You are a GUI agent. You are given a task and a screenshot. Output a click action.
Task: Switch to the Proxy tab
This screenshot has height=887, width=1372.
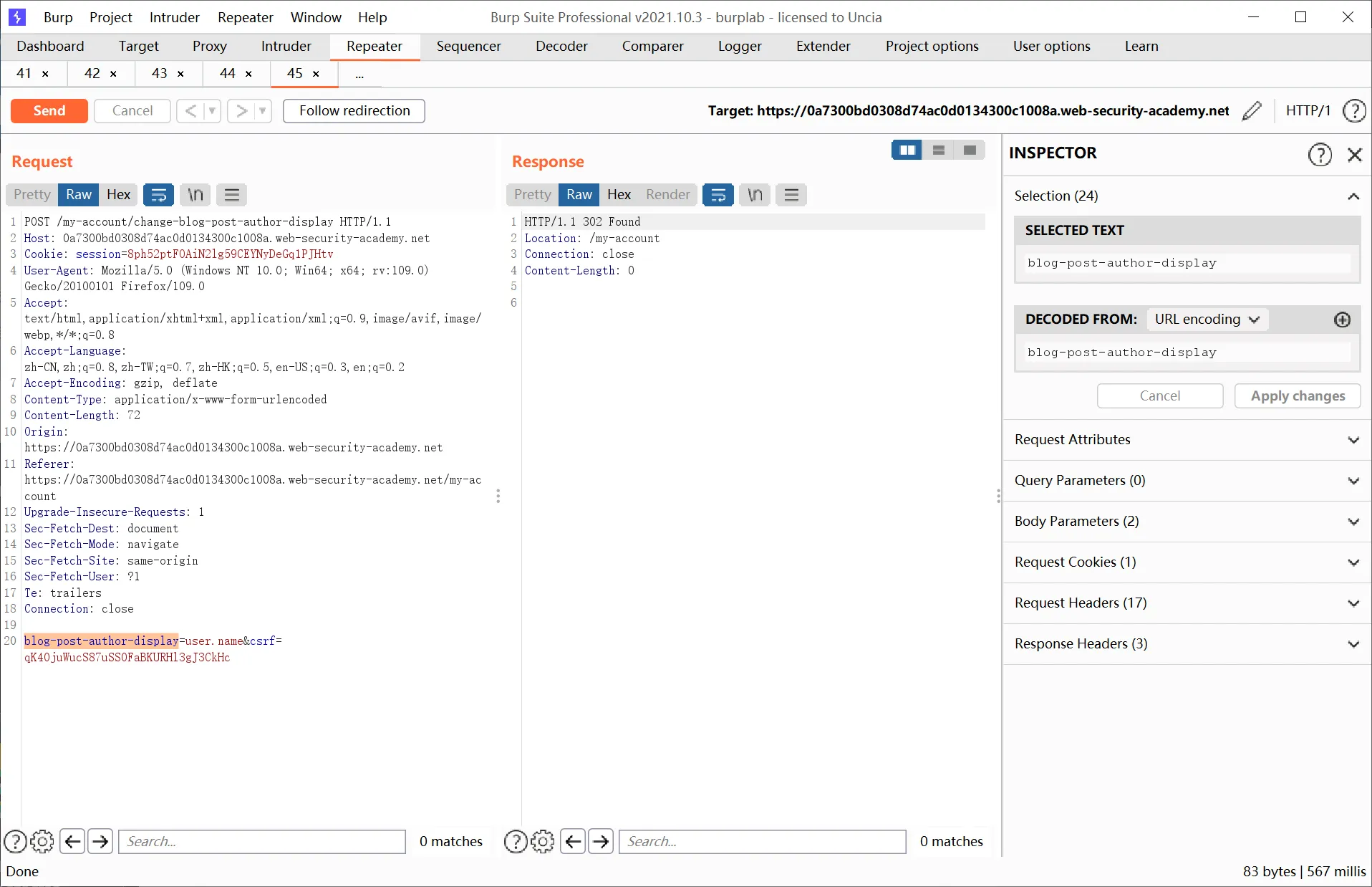tap(210, 47)
